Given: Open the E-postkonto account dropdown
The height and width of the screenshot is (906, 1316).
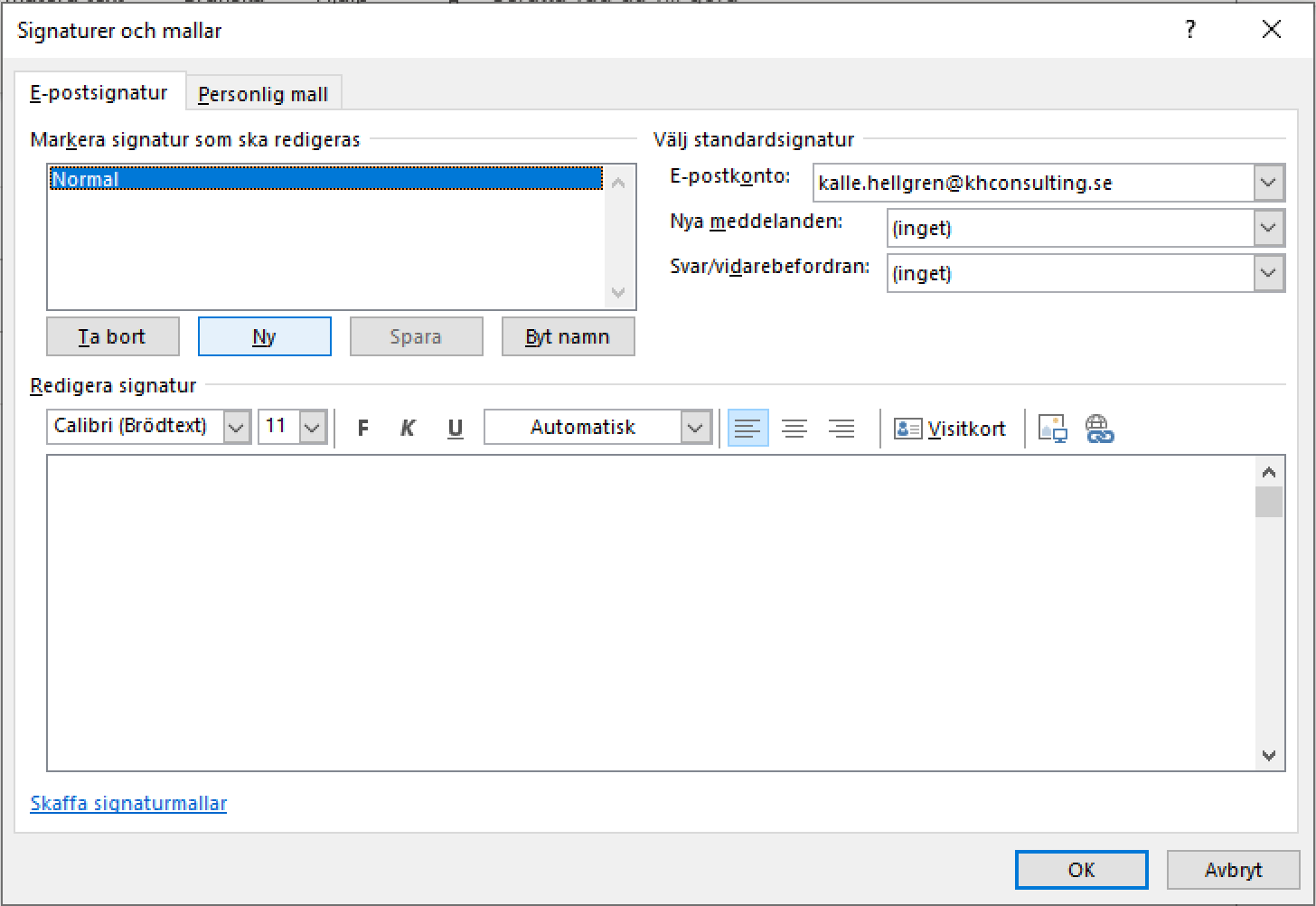Looking at the screenshot, I should coord(1268,183).
